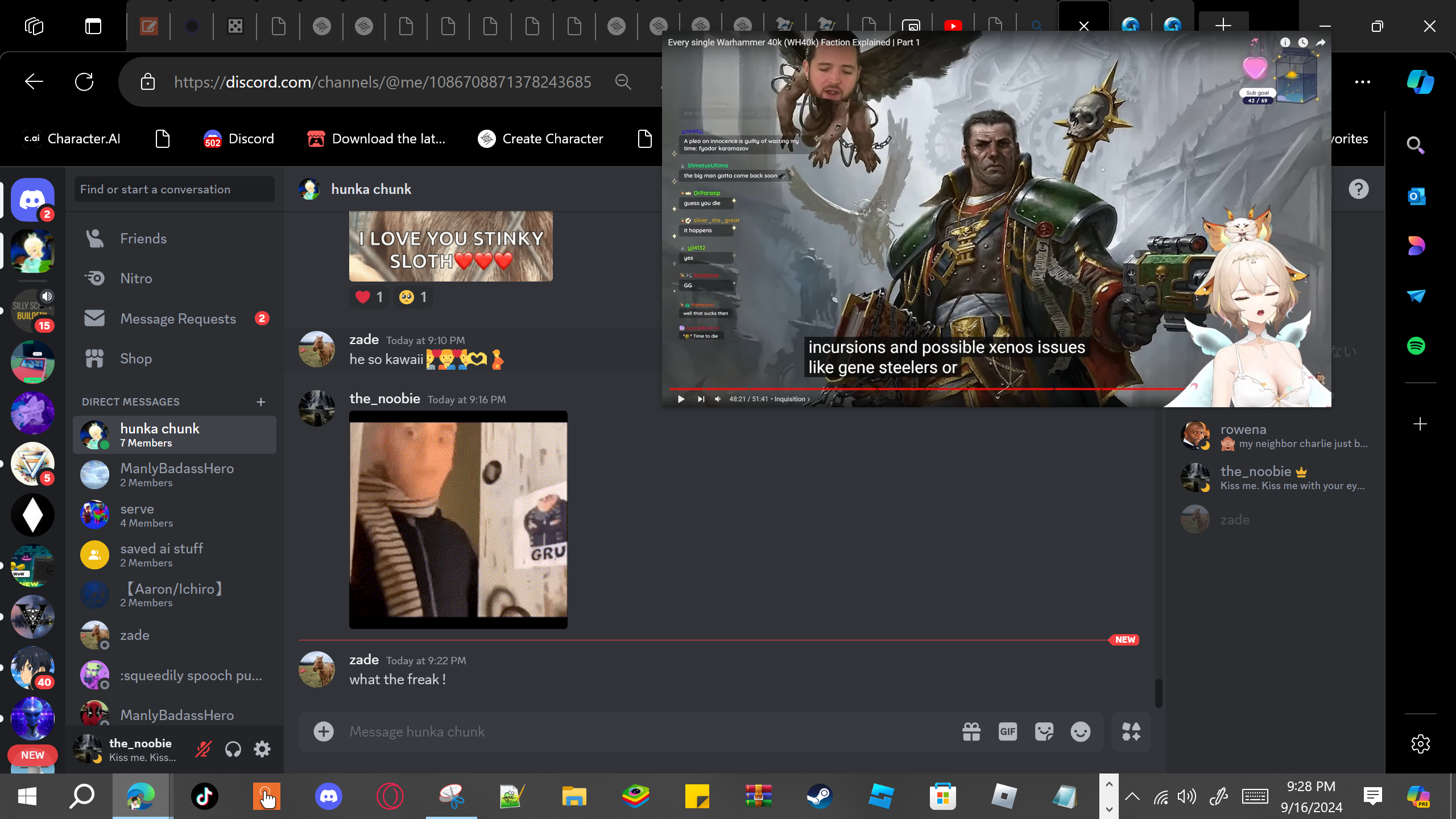Open the Gru GIF posted by the_noobie
Screen dimensions: 1456x819
tap(458, 519)
